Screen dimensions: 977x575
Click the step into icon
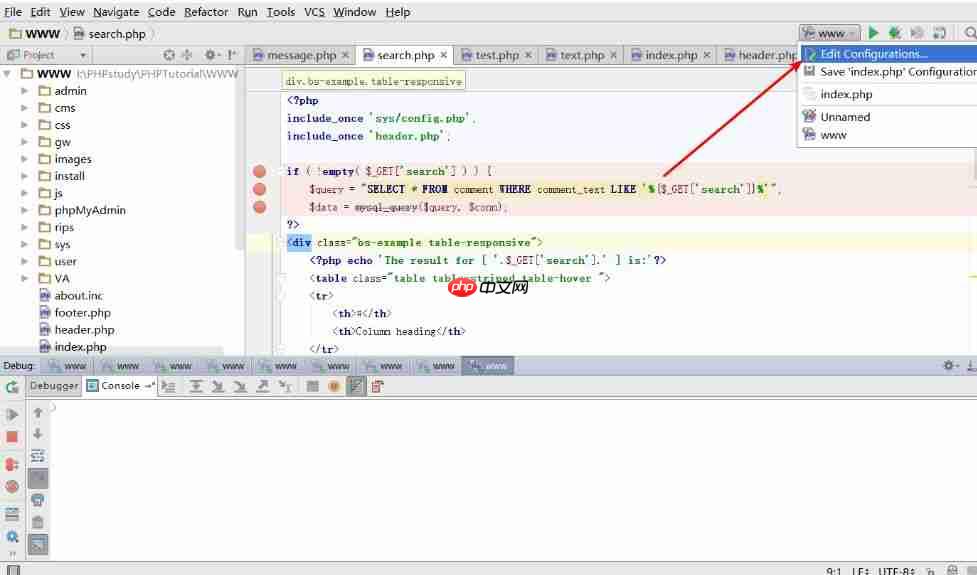coord(217,386)
